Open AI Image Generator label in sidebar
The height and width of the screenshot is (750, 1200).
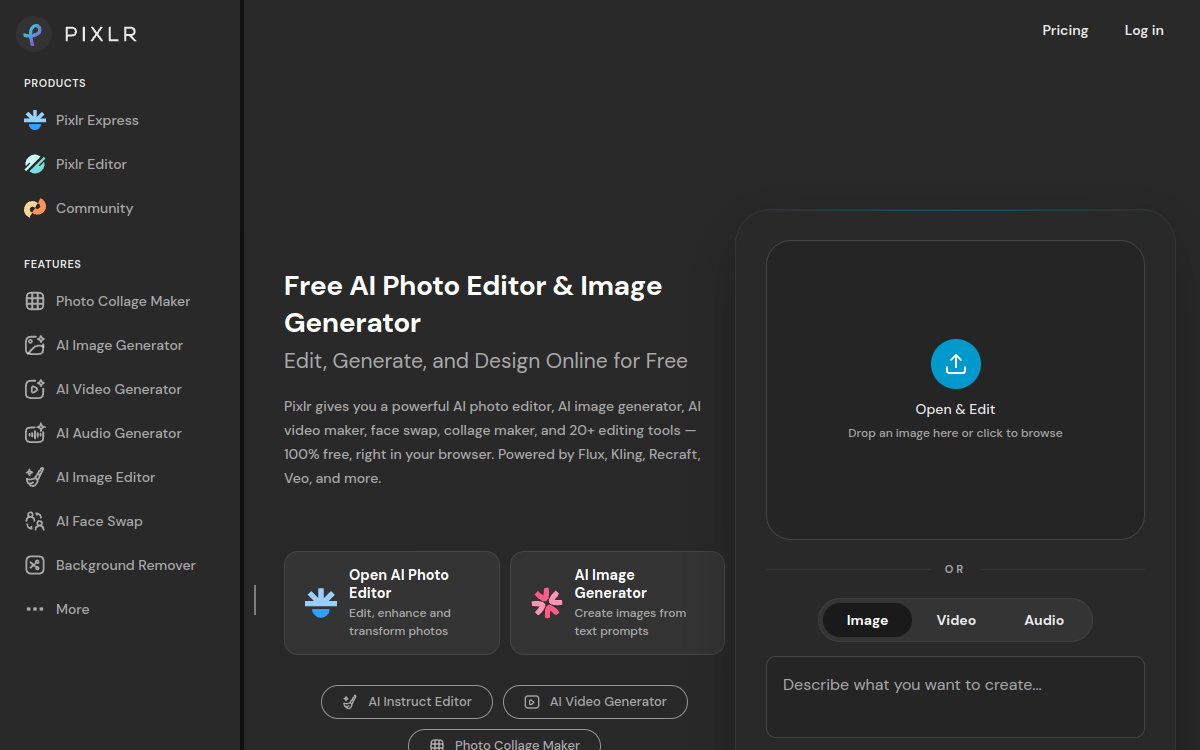coord(119,345)
